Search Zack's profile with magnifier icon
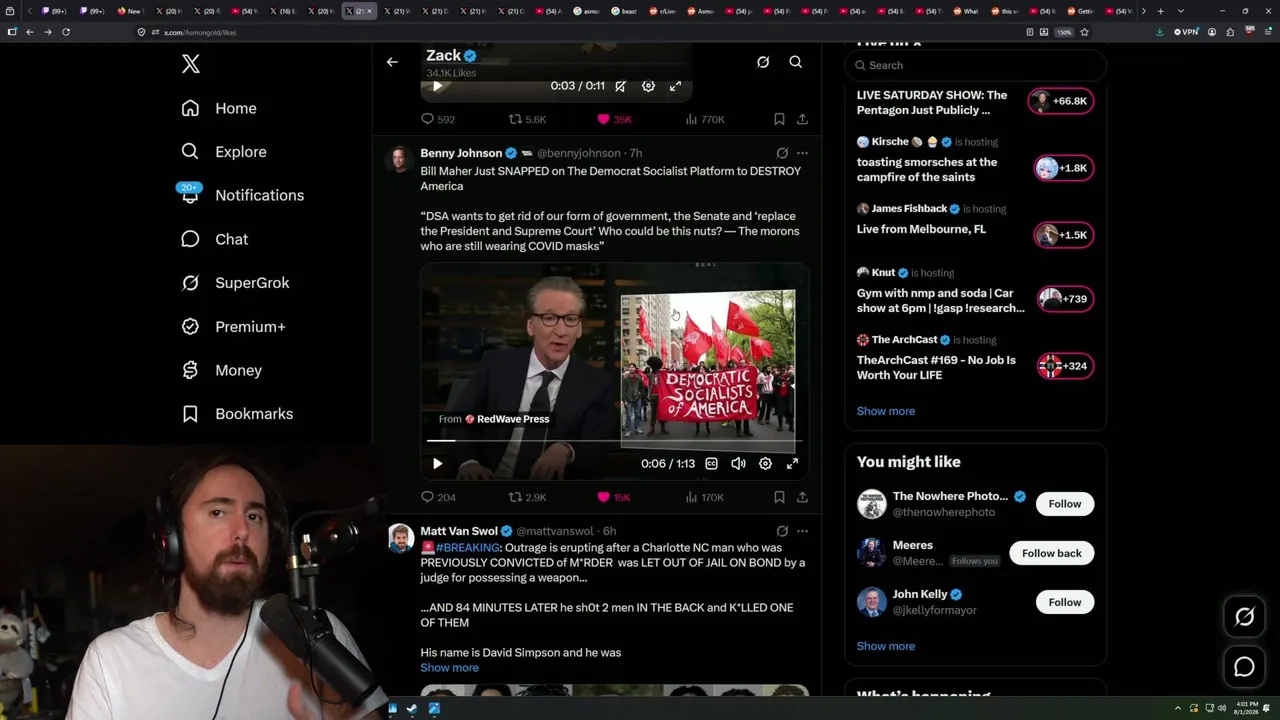 [x=796, y=62]
